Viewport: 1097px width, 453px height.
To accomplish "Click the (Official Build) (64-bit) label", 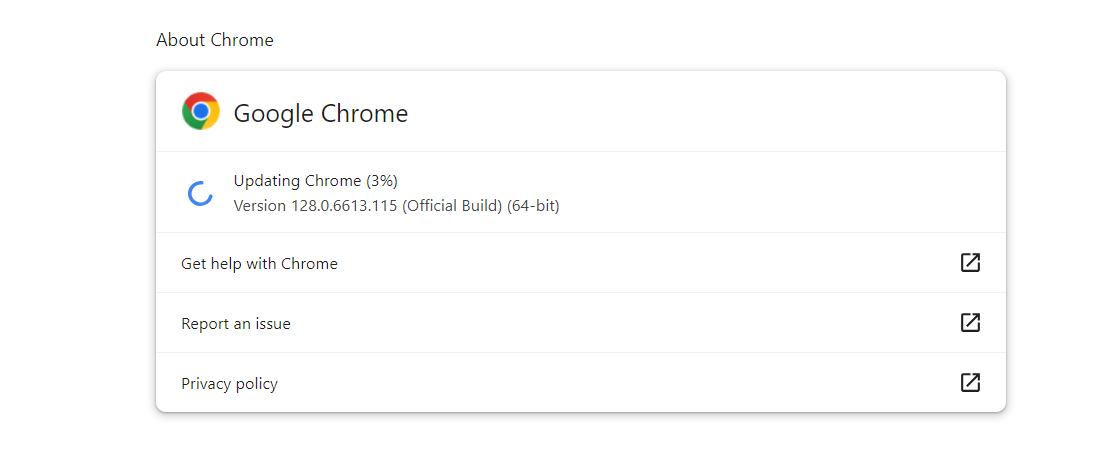I will (481, 206).
